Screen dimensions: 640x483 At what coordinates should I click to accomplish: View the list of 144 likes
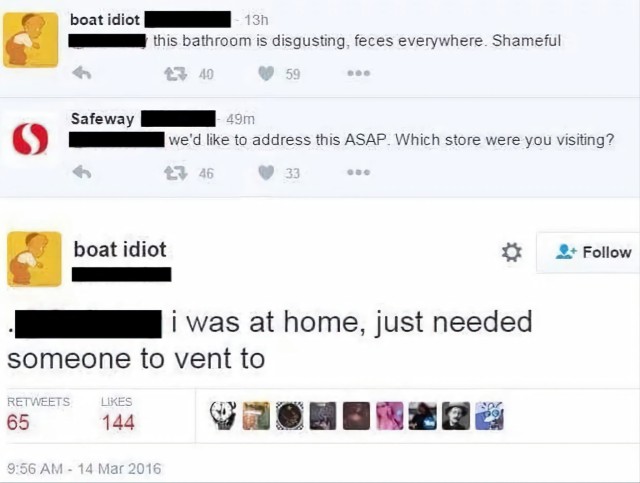[118, 414]
